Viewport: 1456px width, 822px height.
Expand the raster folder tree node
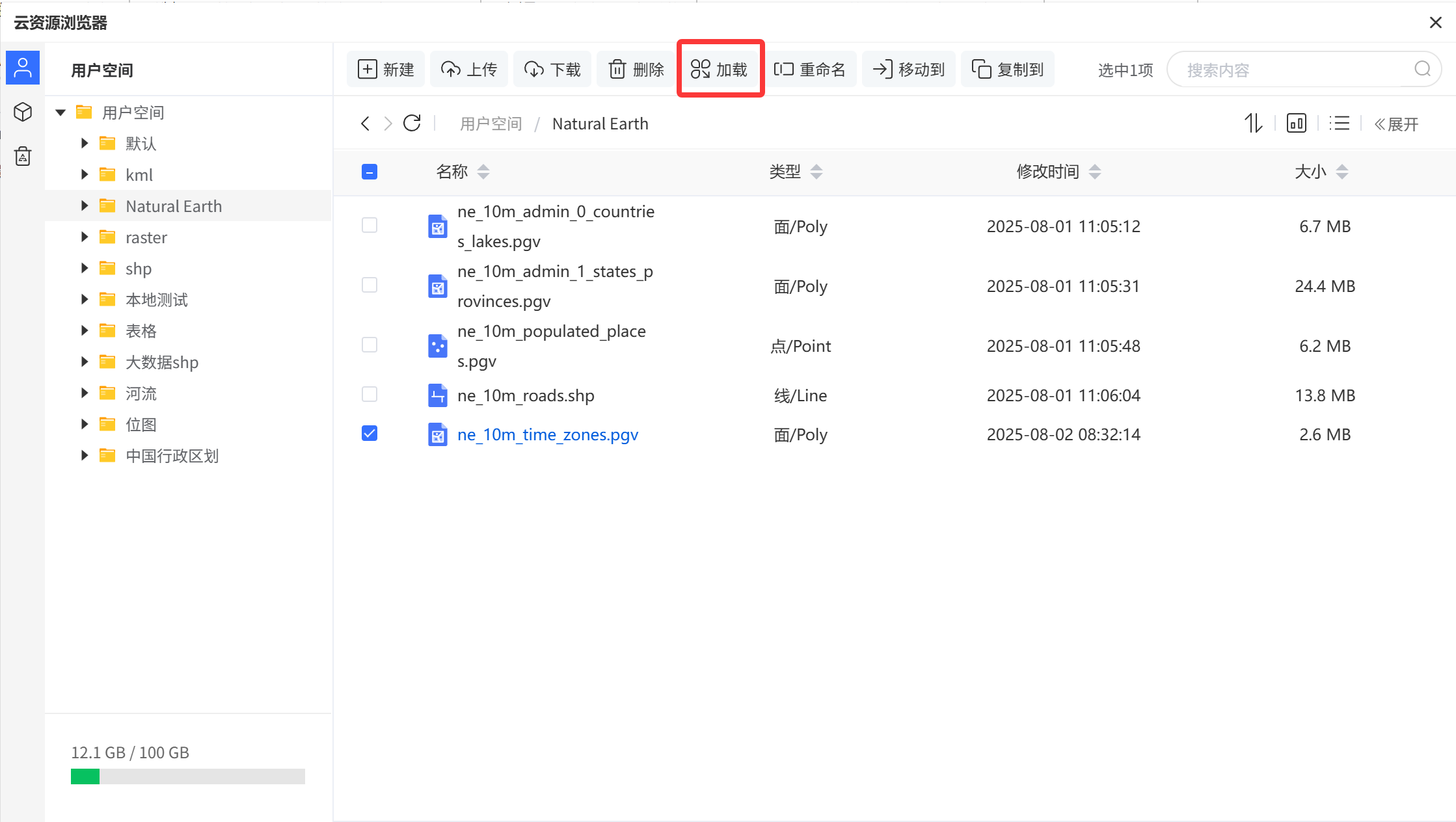(85, 237)
